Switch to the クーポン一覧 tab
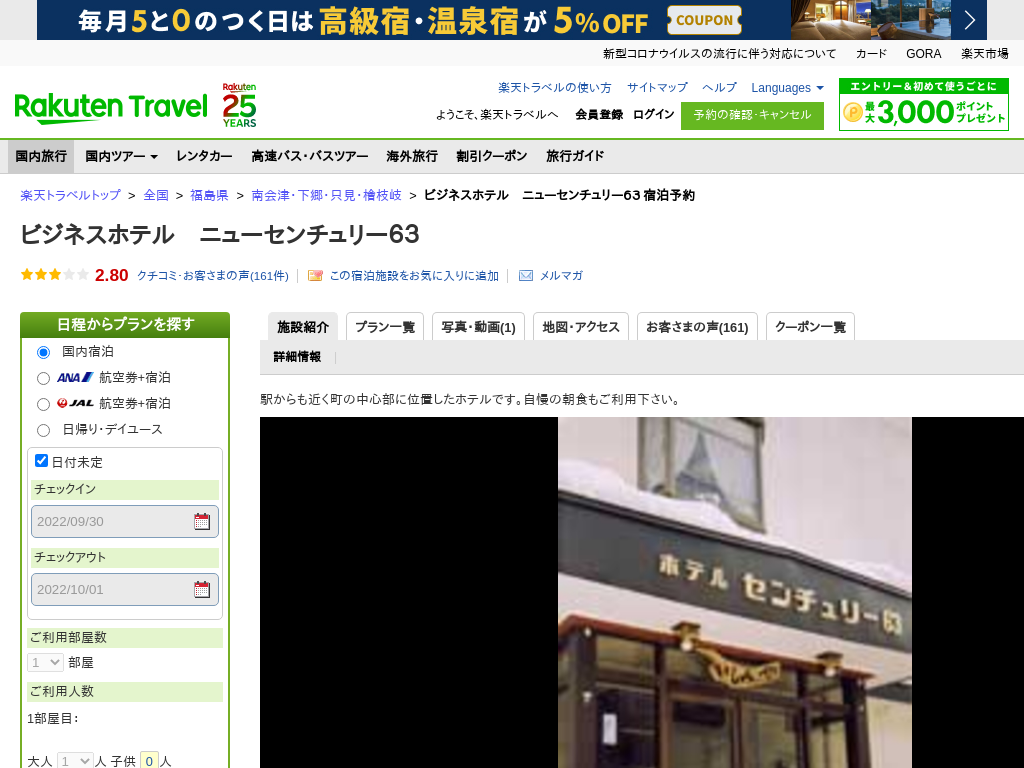Image resolution: width=1024 pixels, height=768 pixels. click(810, 327)
